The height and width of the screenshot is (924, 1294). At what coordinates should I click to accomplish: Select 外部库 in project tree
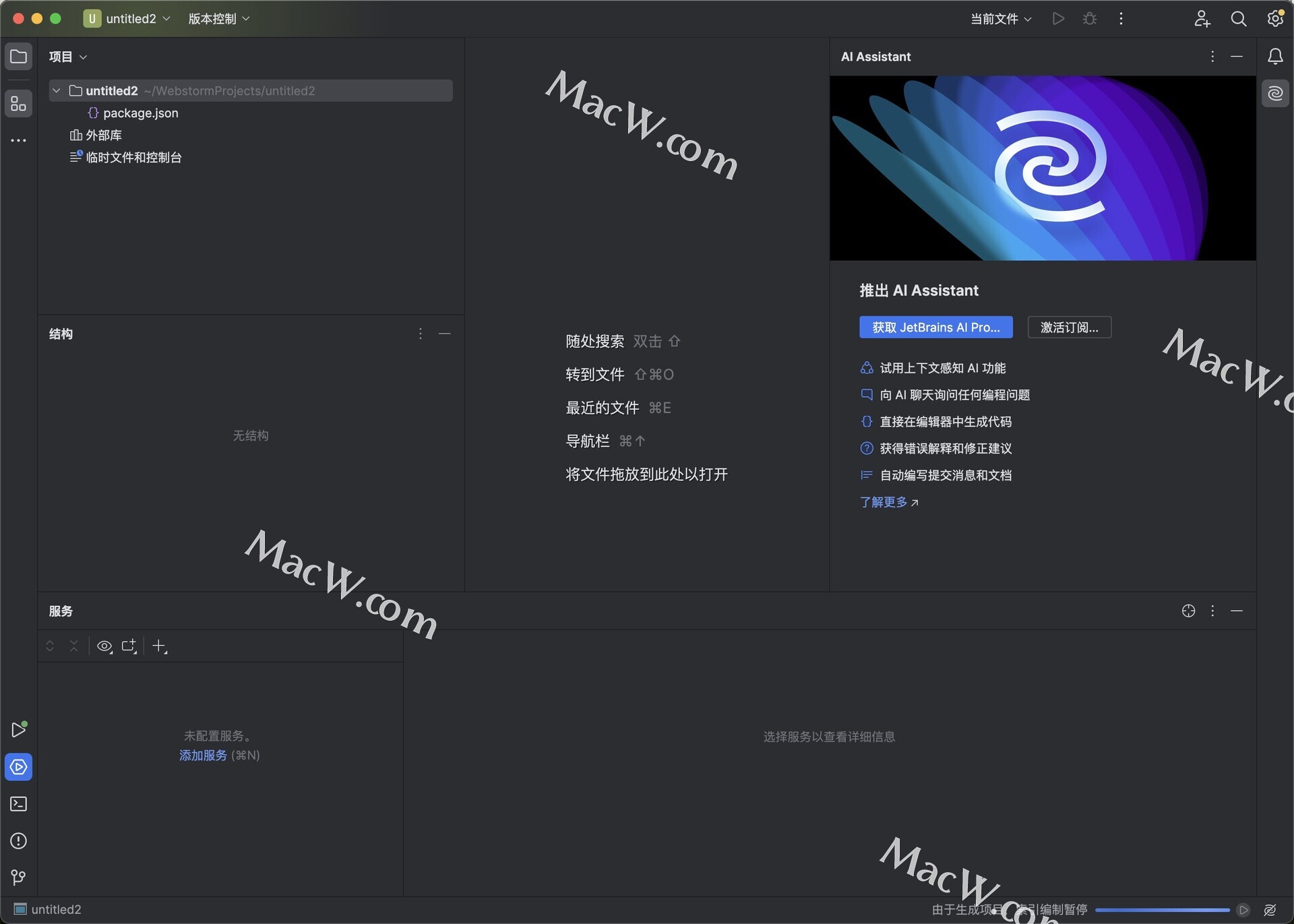click(x=96, y=135)
